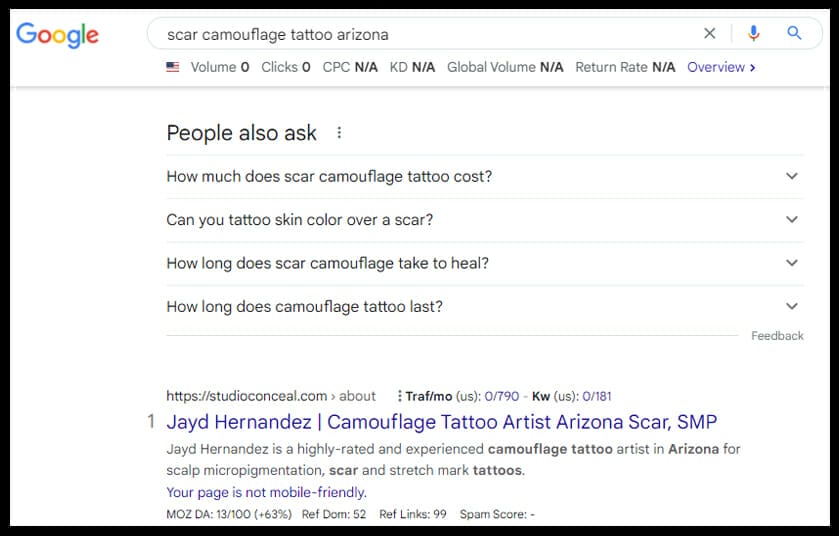Viewport: 839px width, 536px height.
Task: Expand 'Can you tattoo skin color over a scar?'
Action: [x=485, y=220]
